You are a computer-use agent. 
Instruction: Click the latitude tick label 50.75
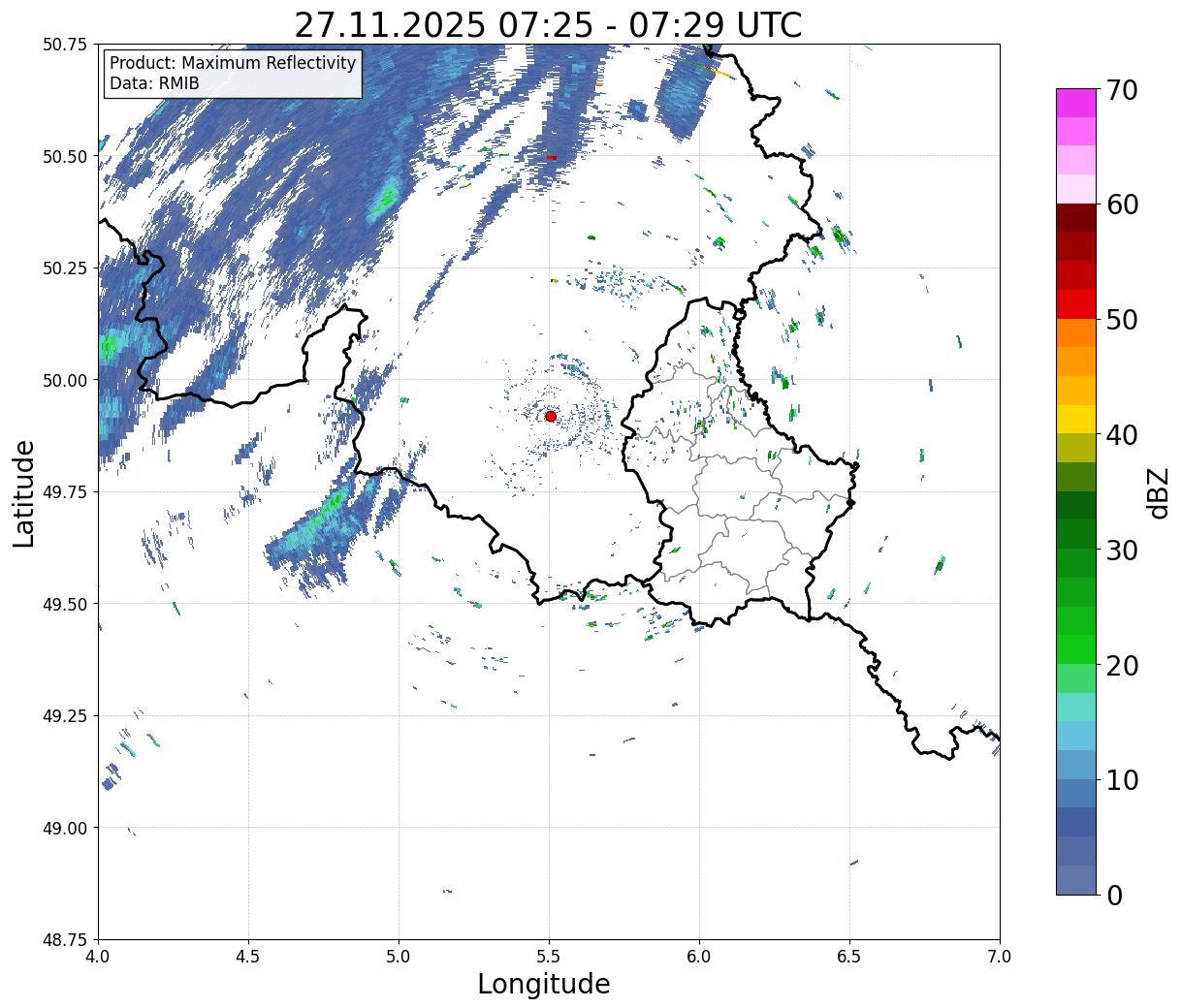click(65, 44)
